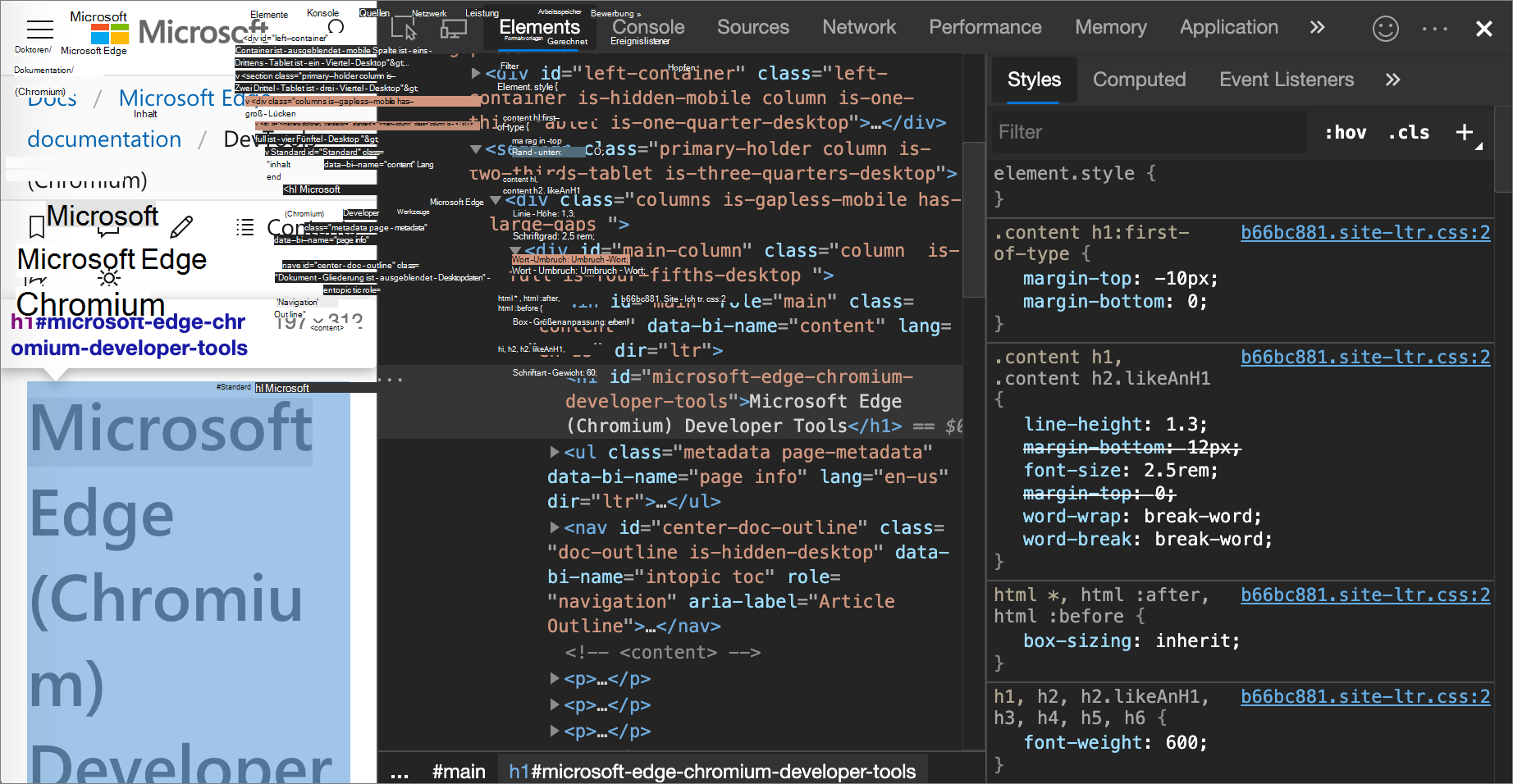Expand the nav center-doc-outline node
The image size is (1513, 784).
555,527
